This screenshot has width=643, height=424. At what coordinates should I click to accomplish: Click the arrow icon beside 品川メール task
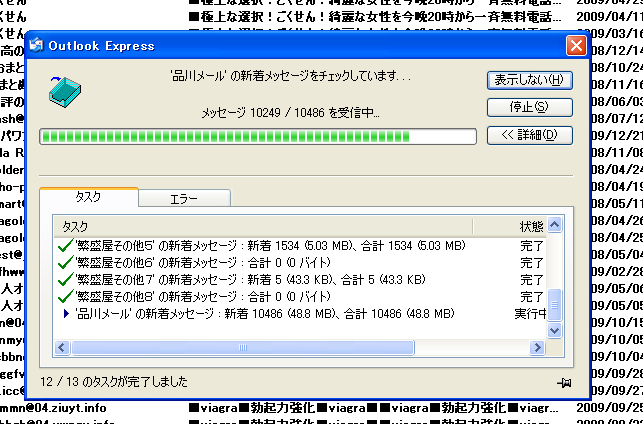tap(66, 313)
